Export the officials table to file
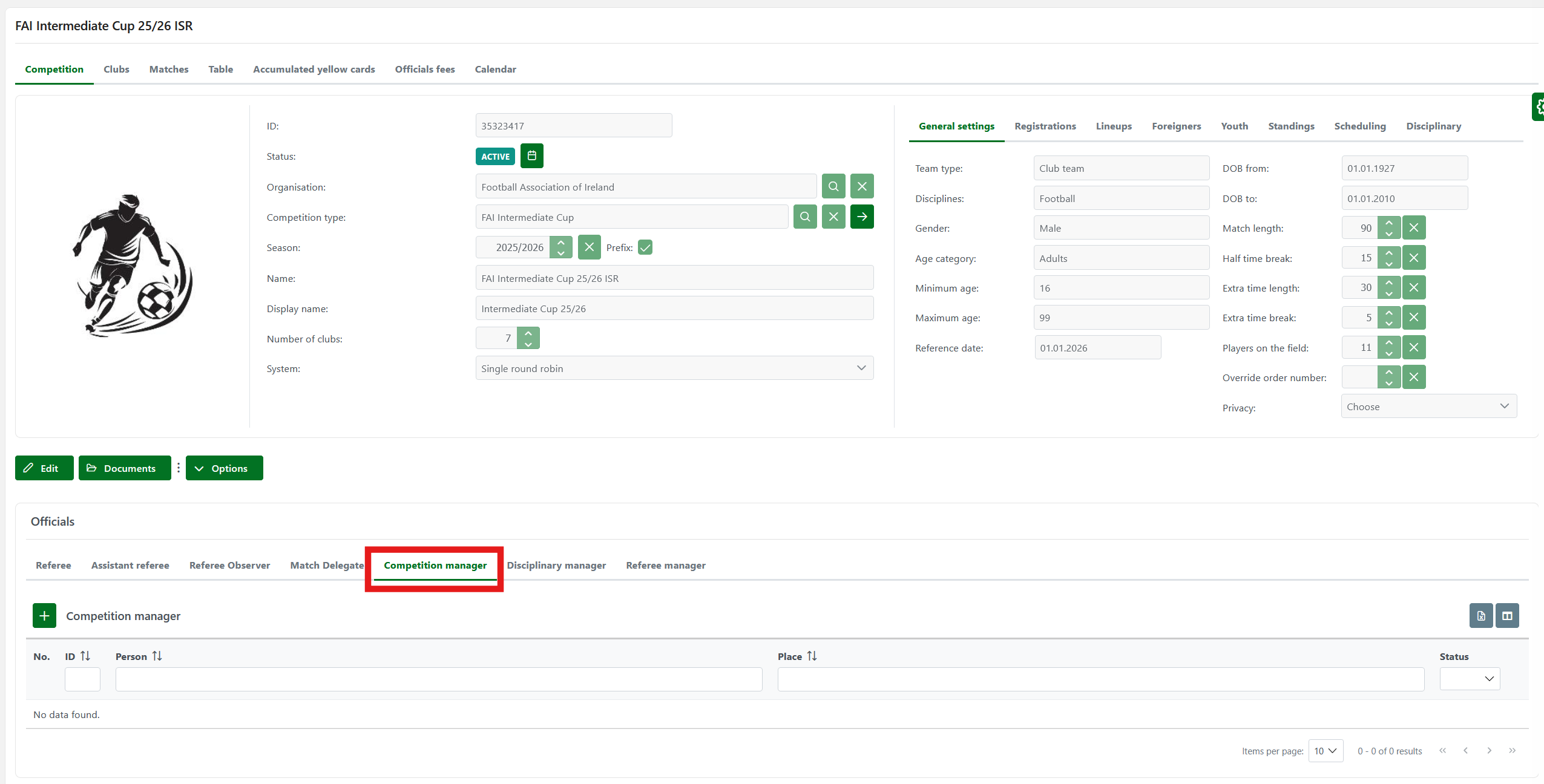Image resolution: width=1544 pixels, height=784 pixels. click(1480, 616)
